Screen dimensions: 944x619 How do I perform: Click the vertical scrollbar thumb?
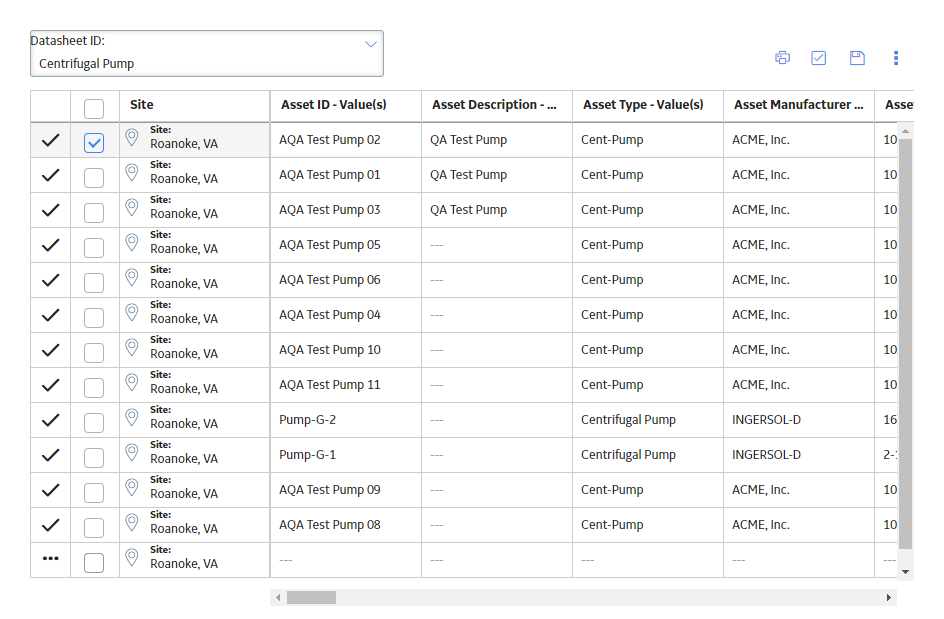(905, 343)
